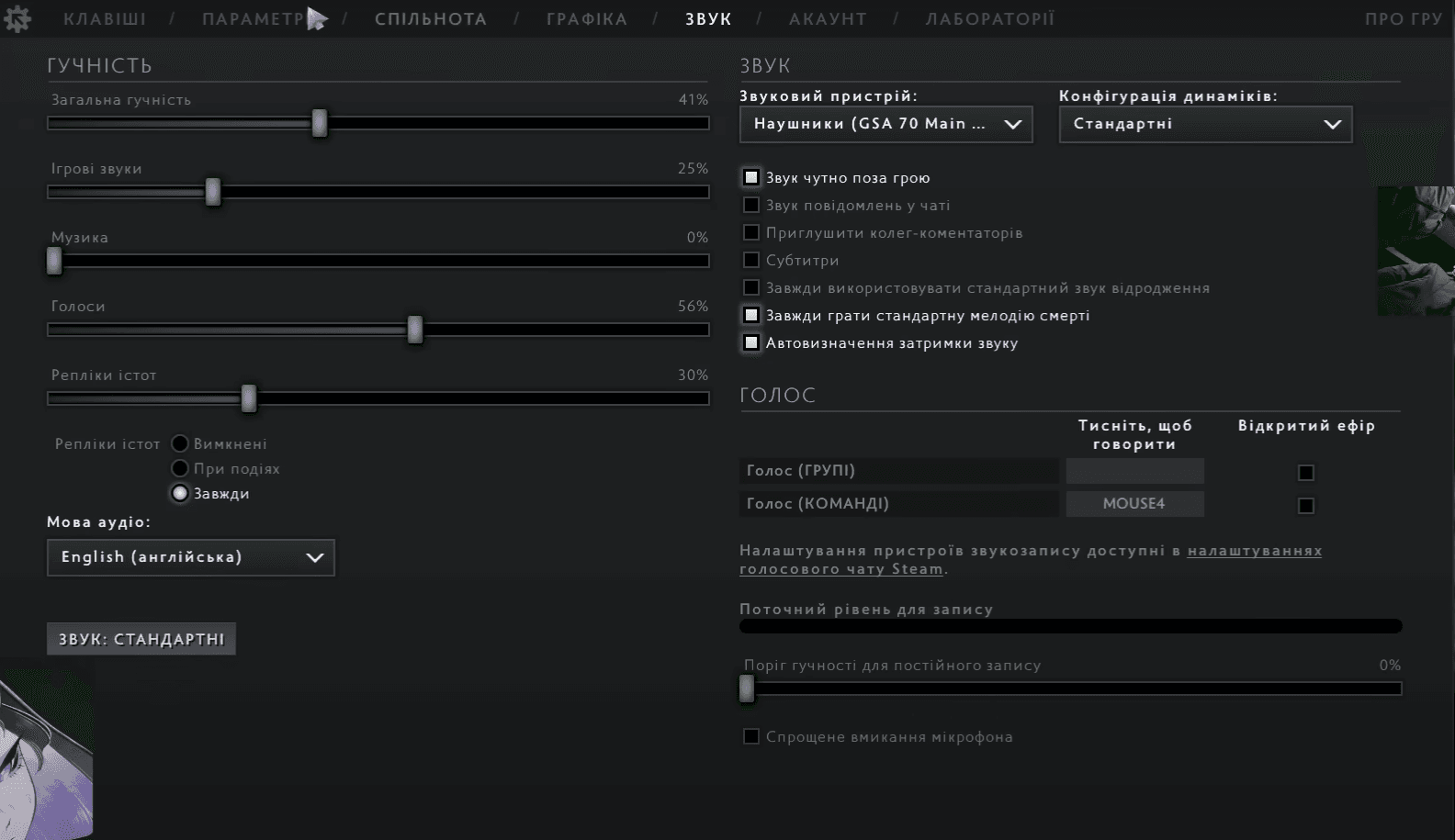
Task: Select the При подіях radio option
Action: pyautogui.click(x=180, y=468)
